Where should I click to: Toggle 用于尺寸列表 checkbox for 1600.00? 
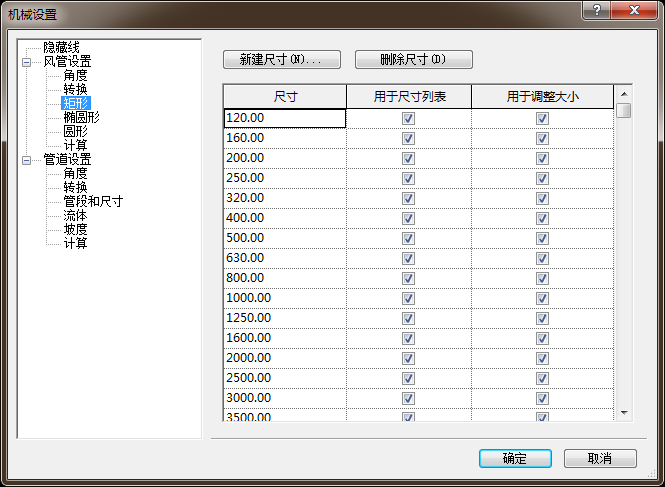pyautogui.click(x=408, y=338)
